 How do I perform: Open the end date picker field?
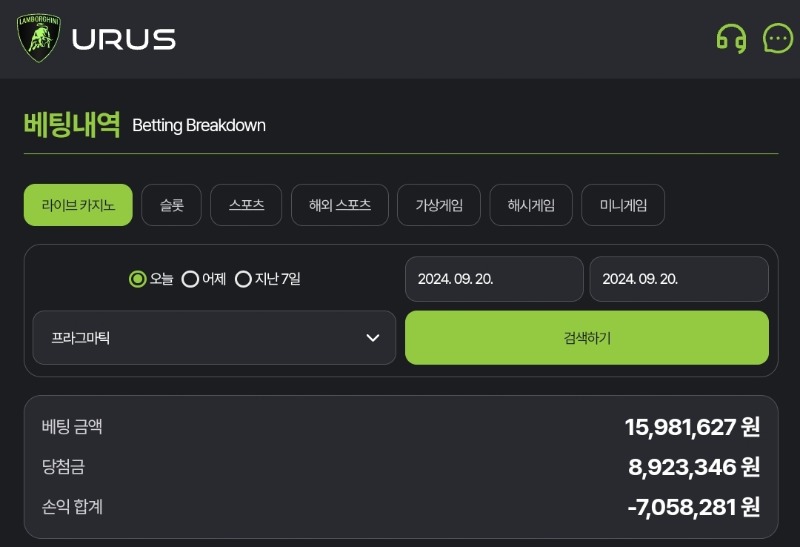point(679,279)
